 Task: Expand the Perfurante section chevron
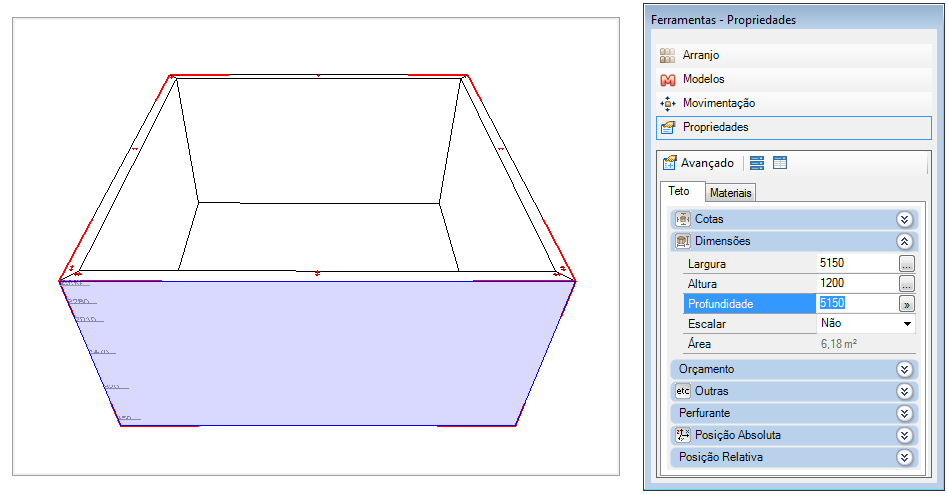[x=904, y=413]
